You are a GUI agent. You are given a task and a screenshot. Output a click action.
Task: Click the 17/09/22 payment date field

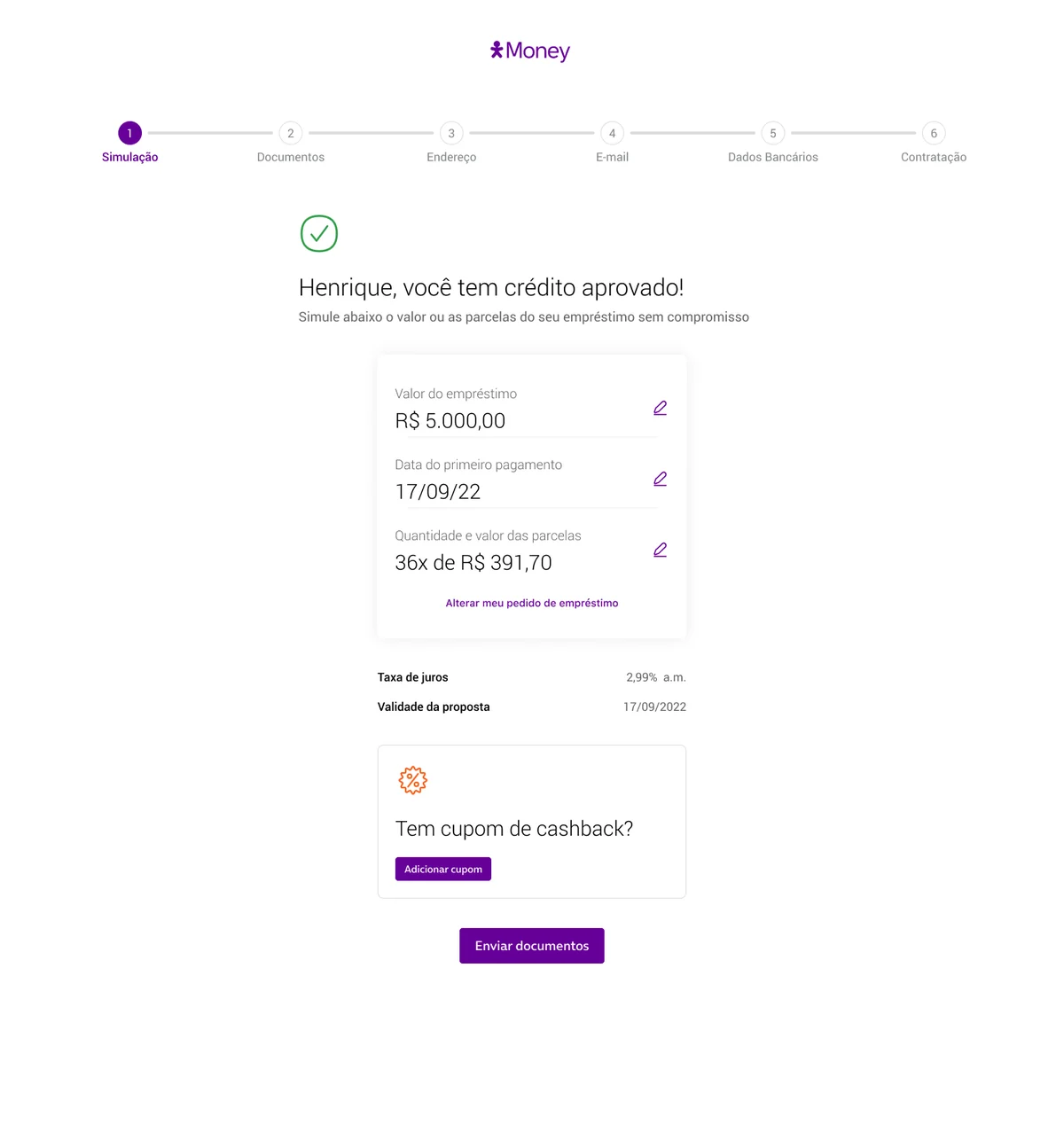[525, 482]
